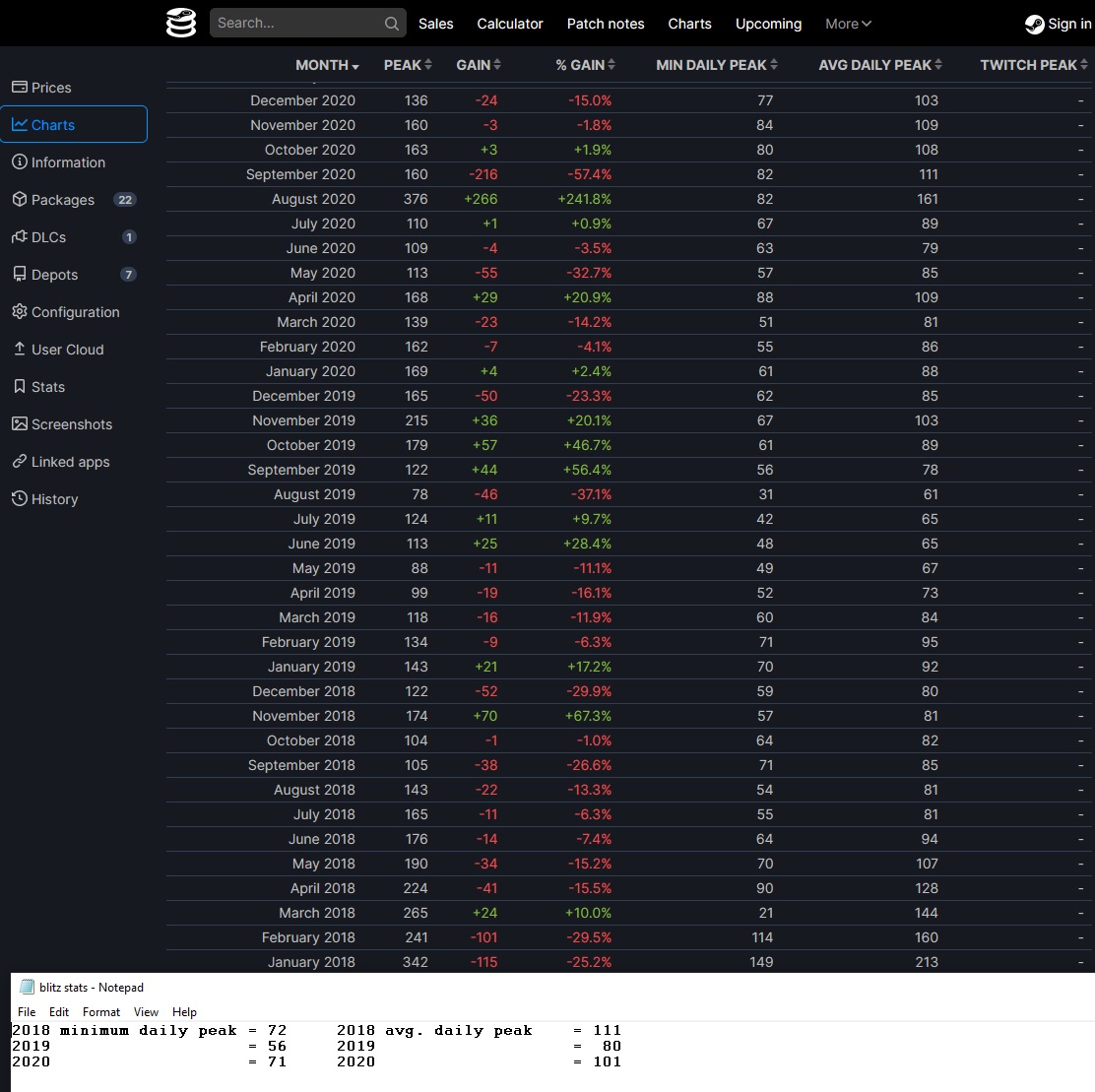Click the Charts line-graph sidebar icon
The width and height of the screenshot is (1095, 1092).
(x=20, y=124)
